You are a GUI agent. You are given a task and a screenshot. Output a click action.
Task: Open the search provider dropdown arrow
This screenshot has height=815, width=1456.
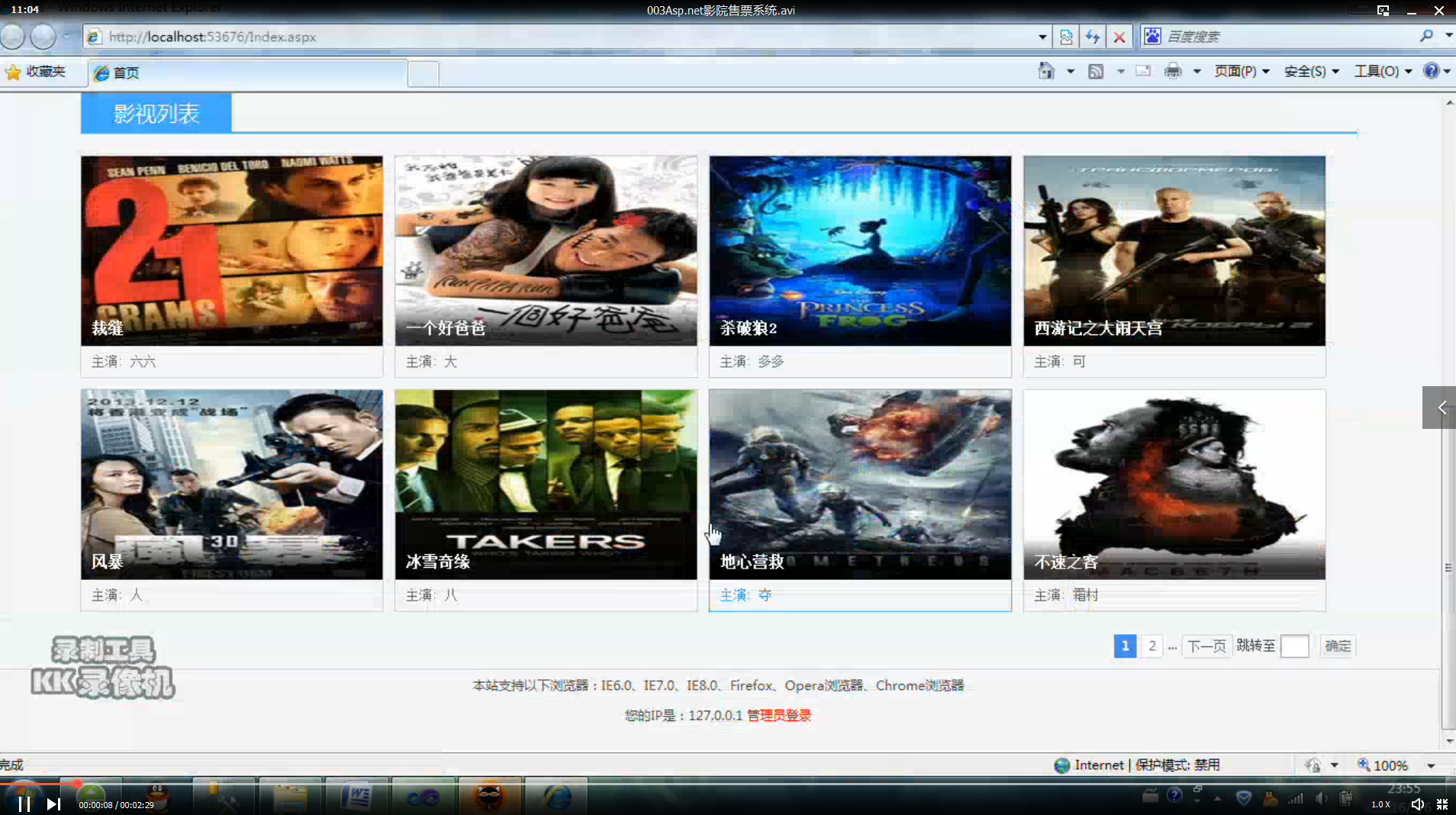[1448, 36]
